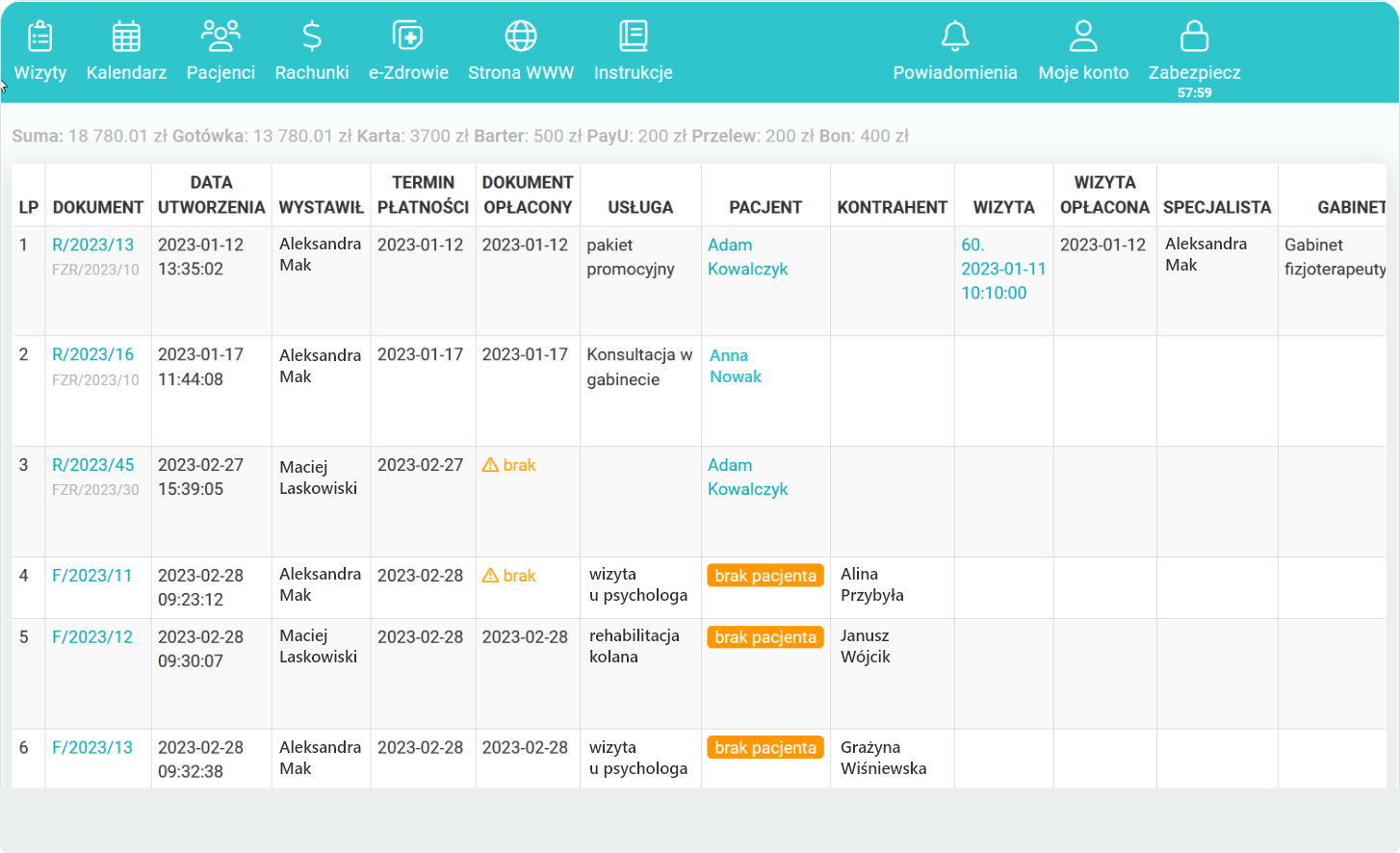Select the Kalendarz menu label

126,73
